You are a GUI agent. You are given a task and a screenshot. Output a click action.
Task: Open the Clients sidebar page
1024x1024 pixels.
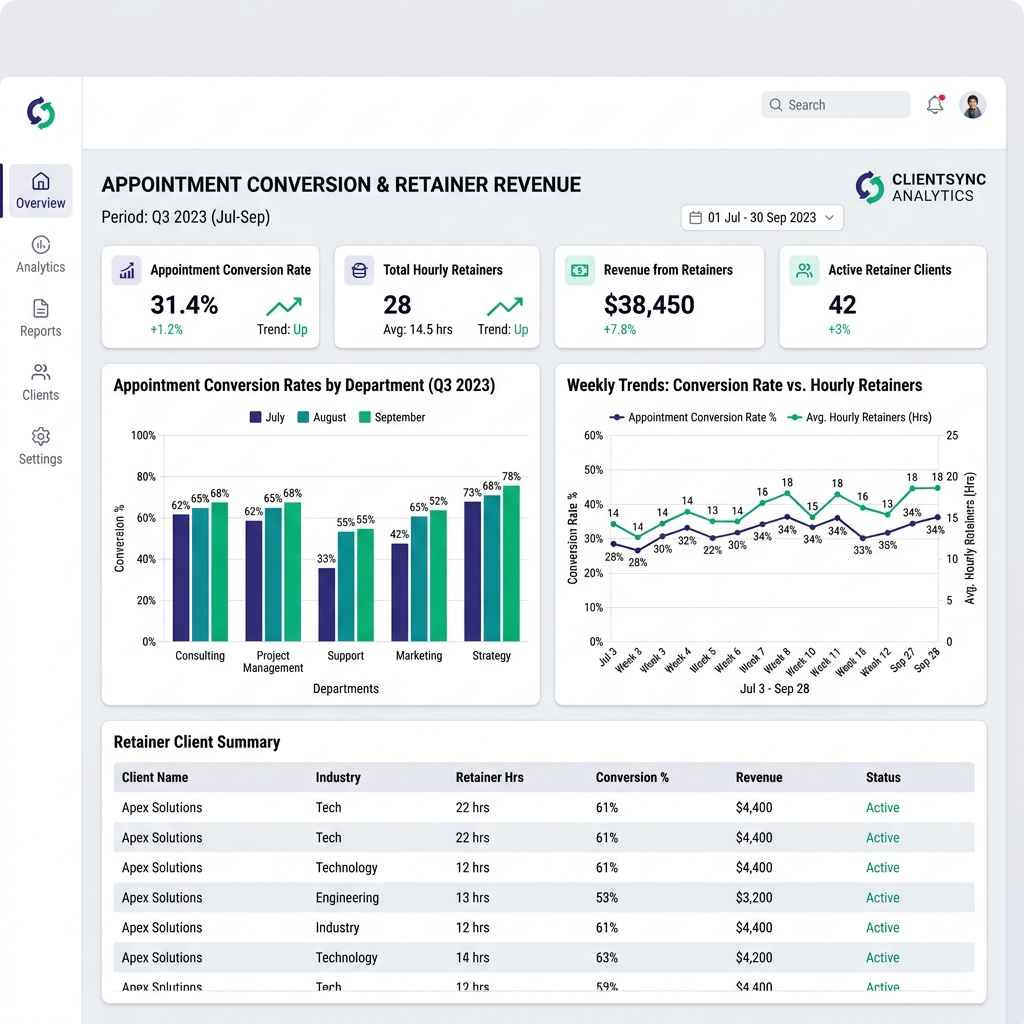point(40,383)
